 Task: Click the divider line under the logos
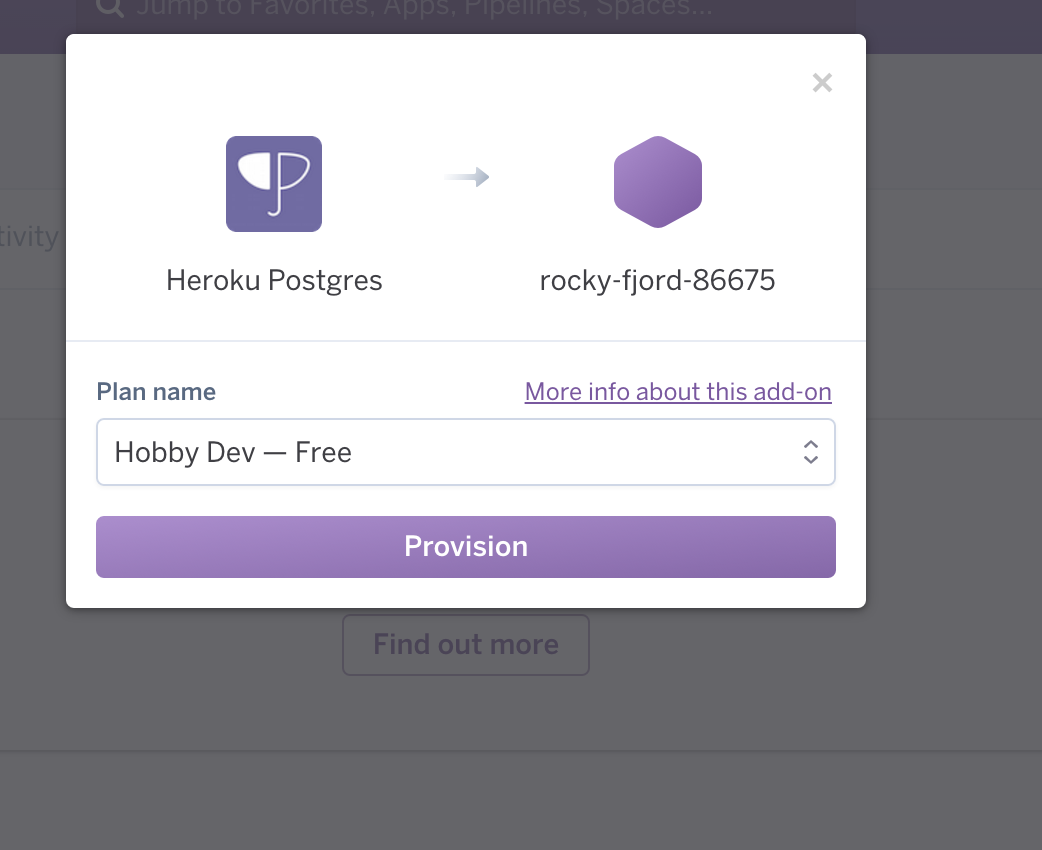pyautogui.click(x=466, y=341)
